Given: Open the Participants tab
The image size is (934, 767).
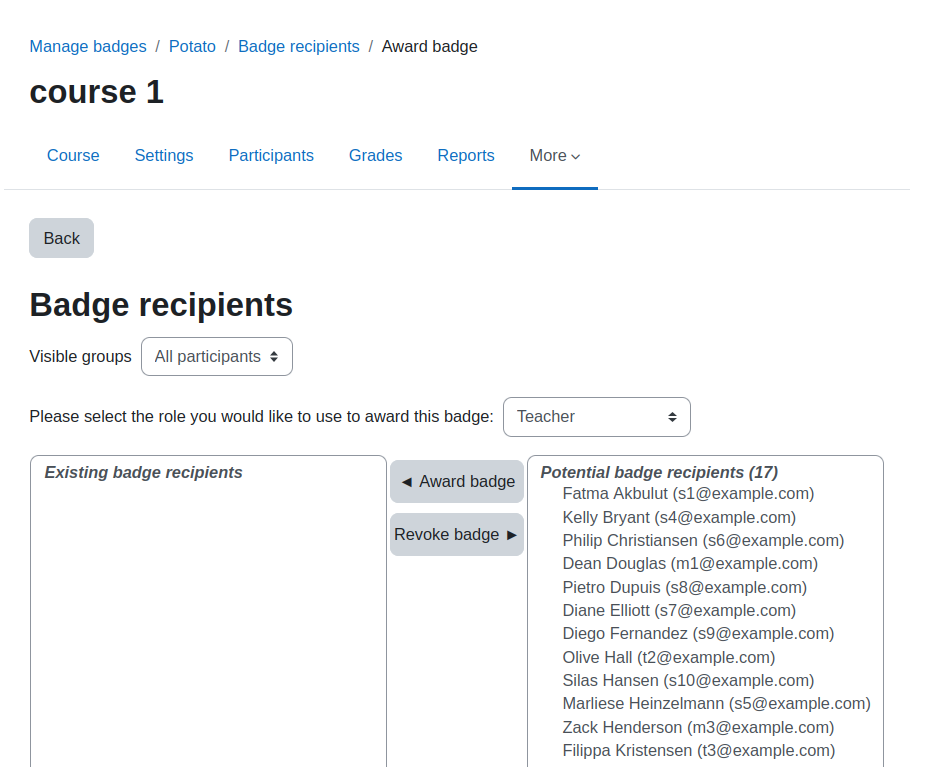Looking at the screenshot, I should pos(271,155).
